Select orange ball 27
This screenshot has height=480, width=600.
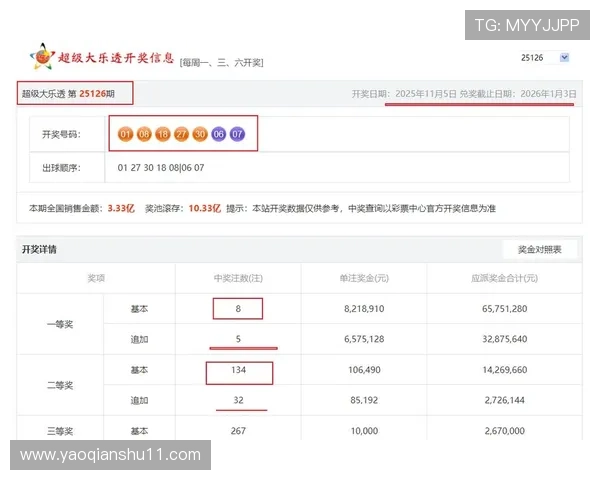pos(181,134)
